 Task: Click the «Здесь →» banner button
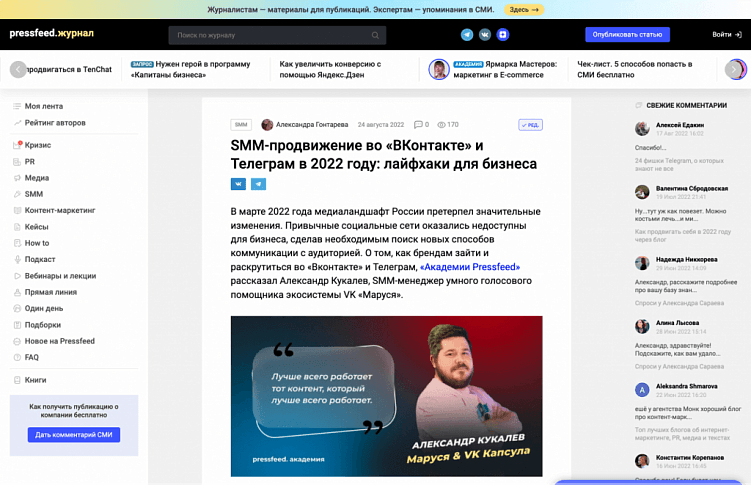point(523,10)
